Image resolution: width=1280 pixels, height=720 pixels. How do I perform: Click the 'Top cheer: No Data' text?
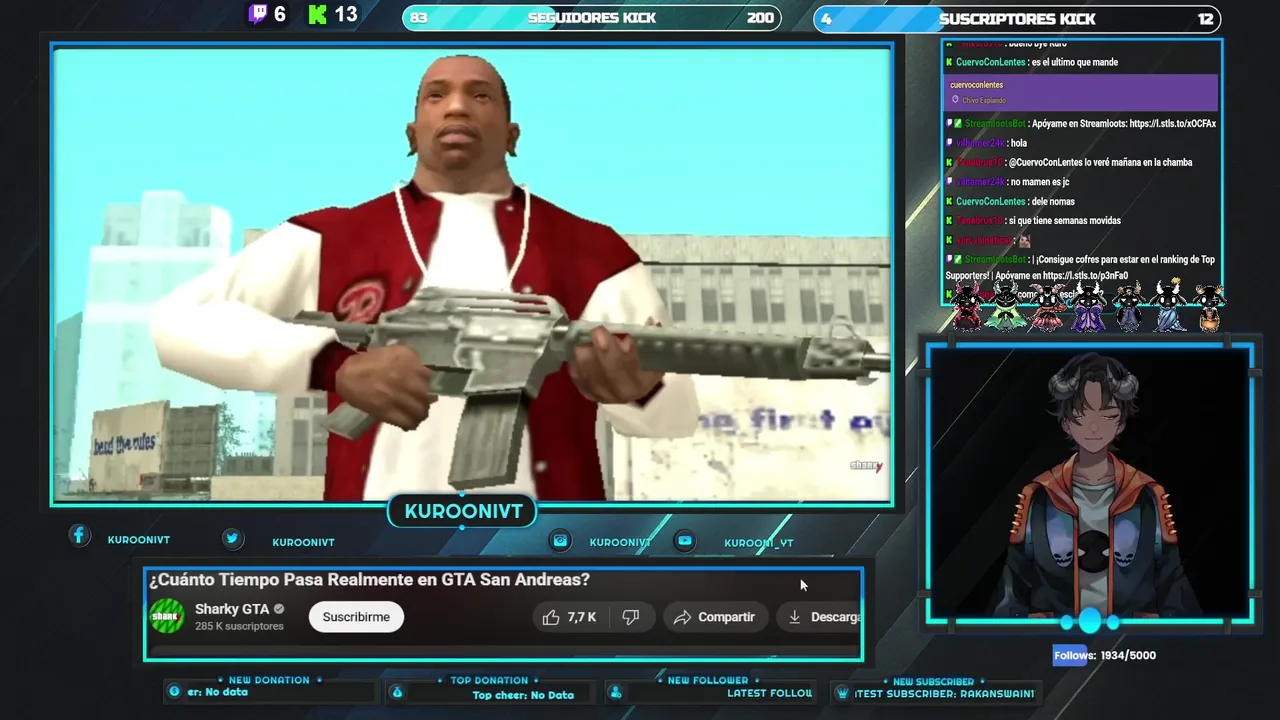523,695
